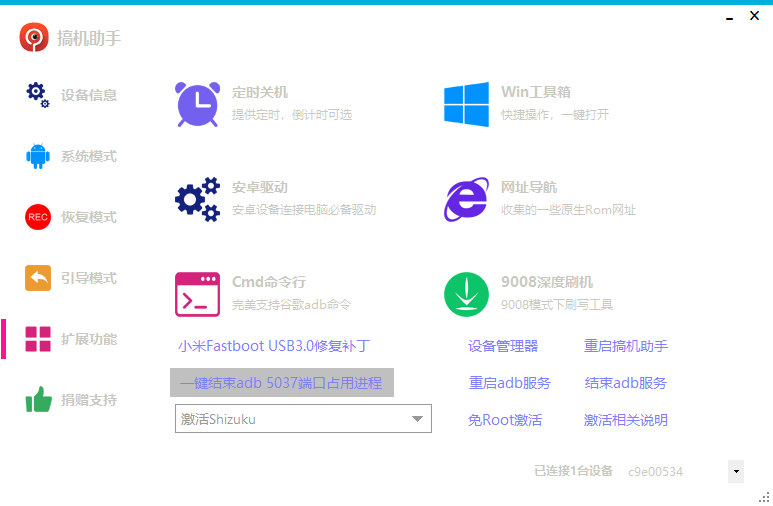773x506 pixels.
Task: Click the 重启adb服务 link
Action: click(509, 383)
